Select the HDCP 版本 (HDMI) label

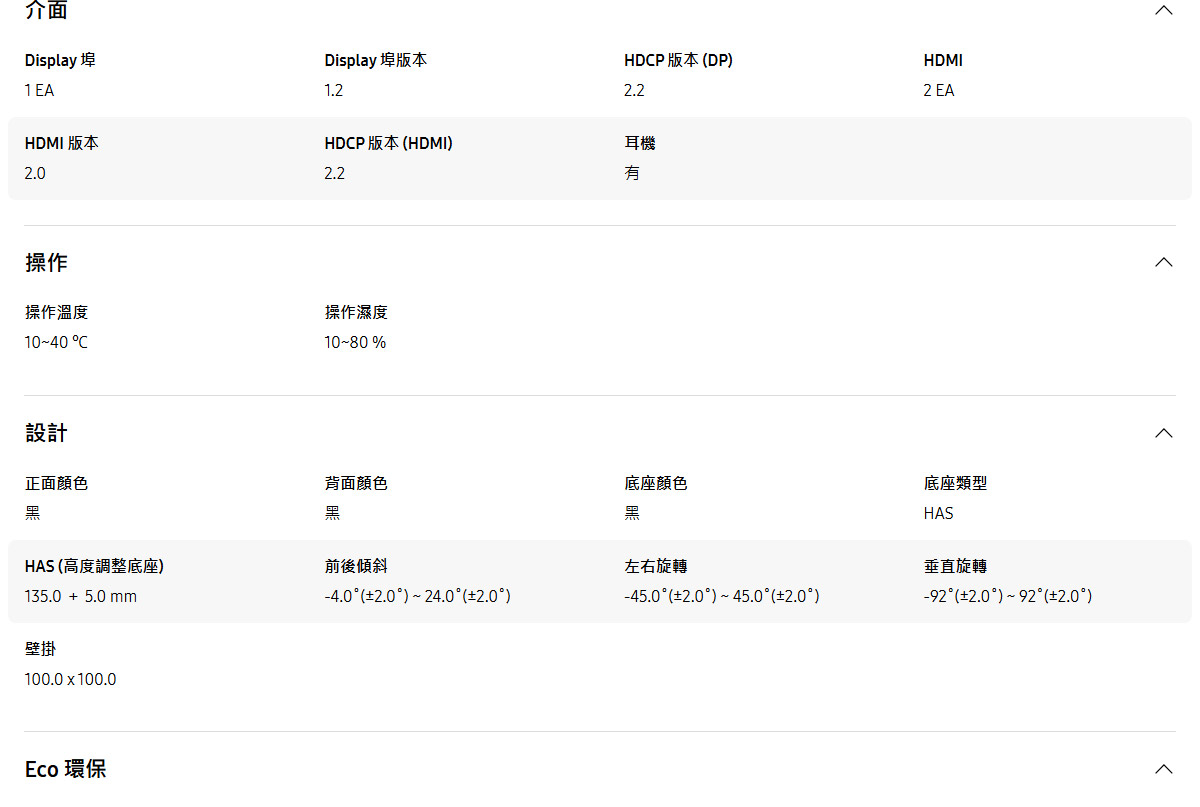(x=388, y=143)
